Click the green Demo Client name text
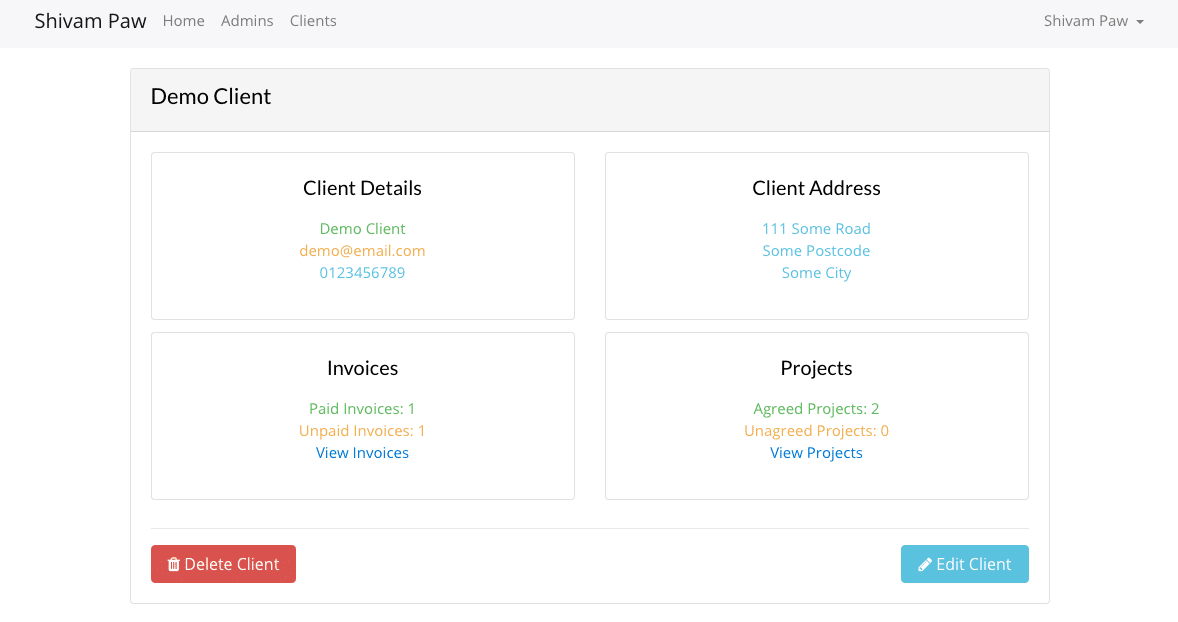The height and width of the screenshot is (622, 1178). (362, 228)
